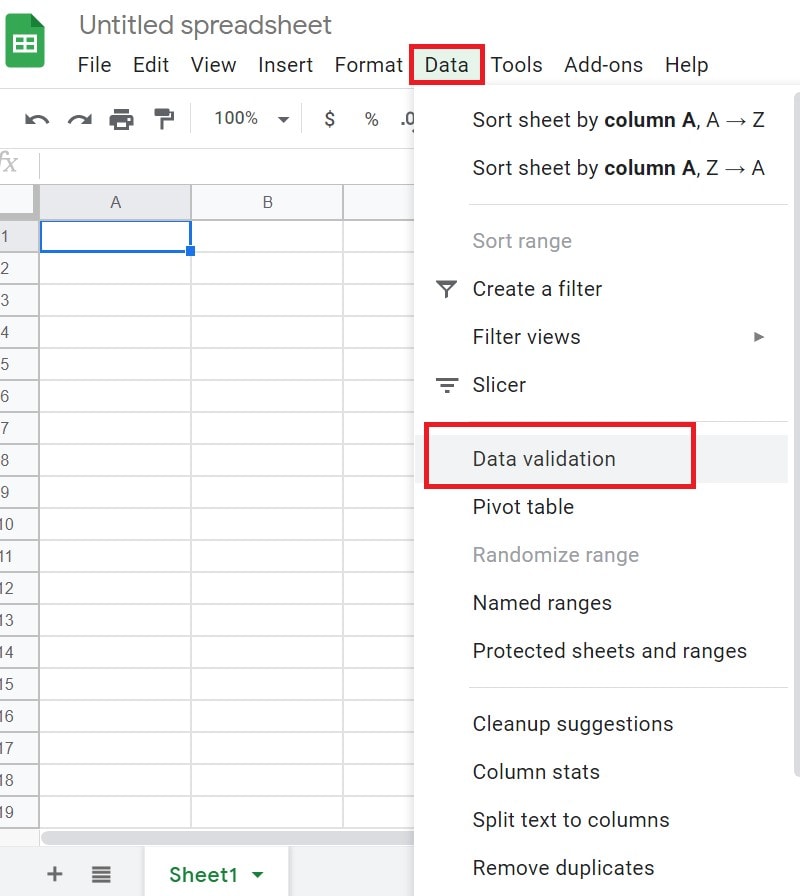The width and height of the screenshot is (800, 896).
Task: Open the zoom level dropdown
Action: pyautogui.click(x=250, y=118)
